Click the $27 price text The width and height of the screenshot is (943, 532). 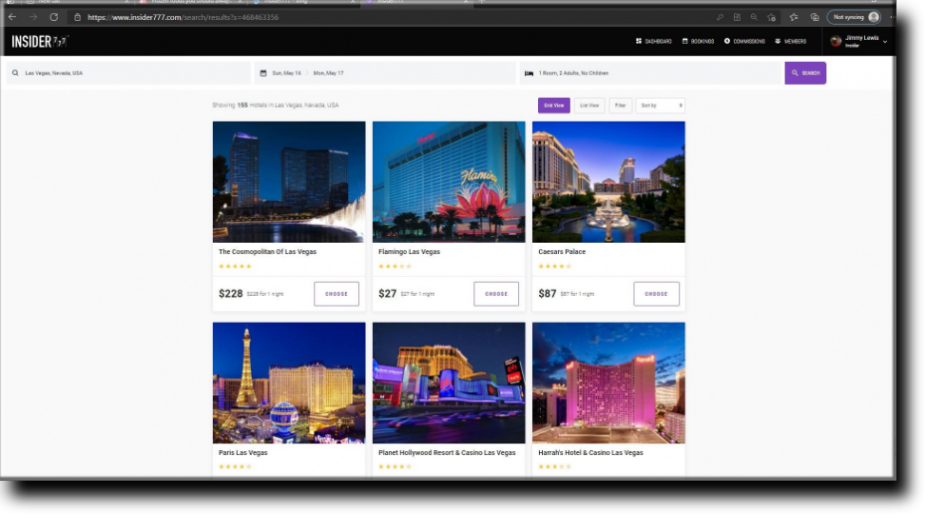[387, 294]
